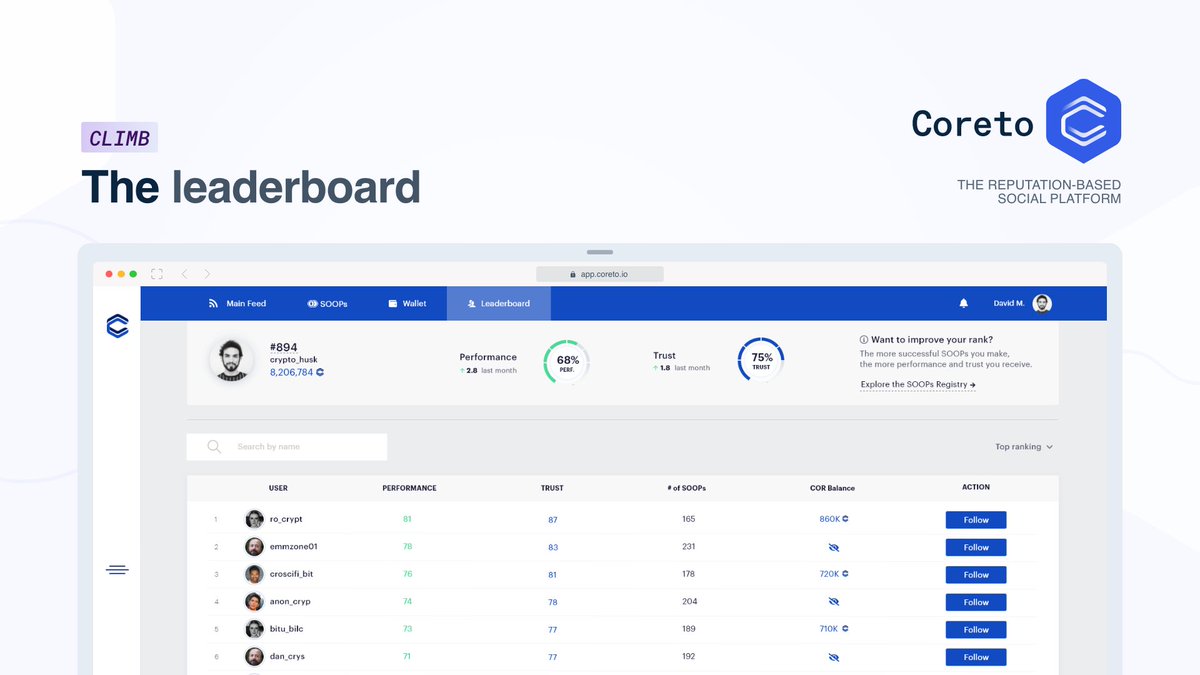Click the 68% performance progress ring

click(567, 361)
